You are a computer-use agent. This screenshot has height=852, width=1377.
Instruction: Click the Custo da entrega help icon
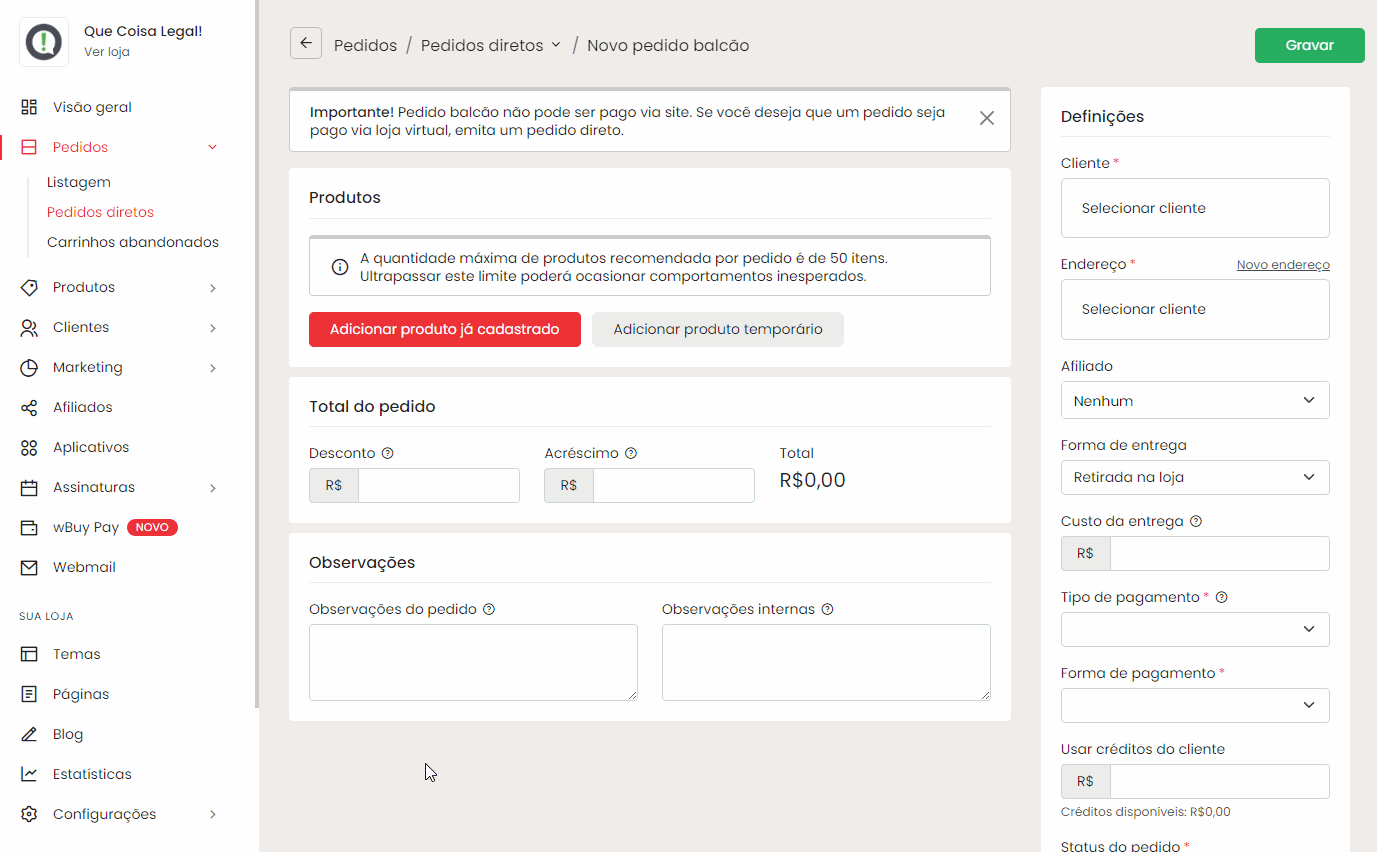[1196, 521]
